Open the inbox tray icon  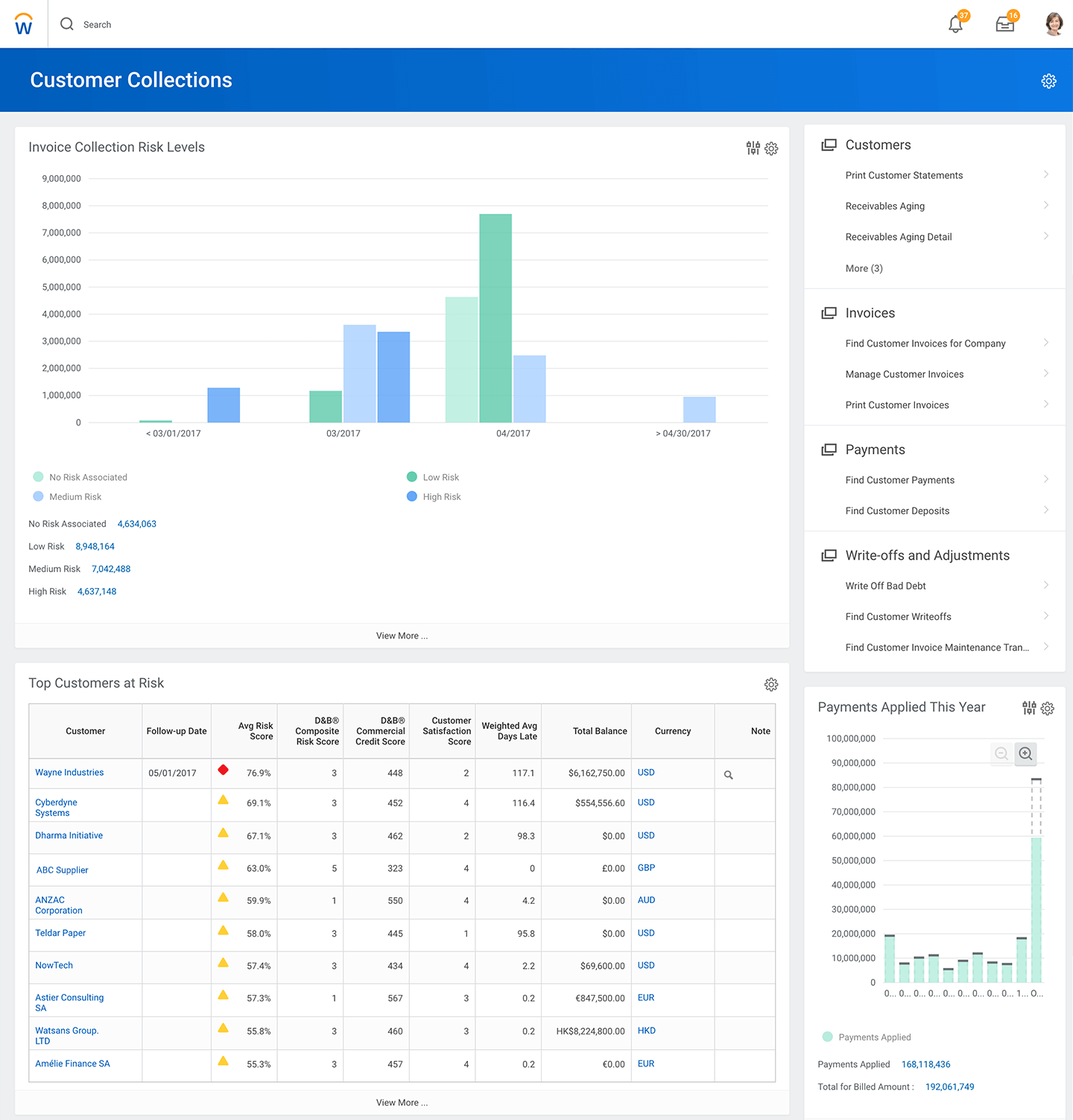1004,25
